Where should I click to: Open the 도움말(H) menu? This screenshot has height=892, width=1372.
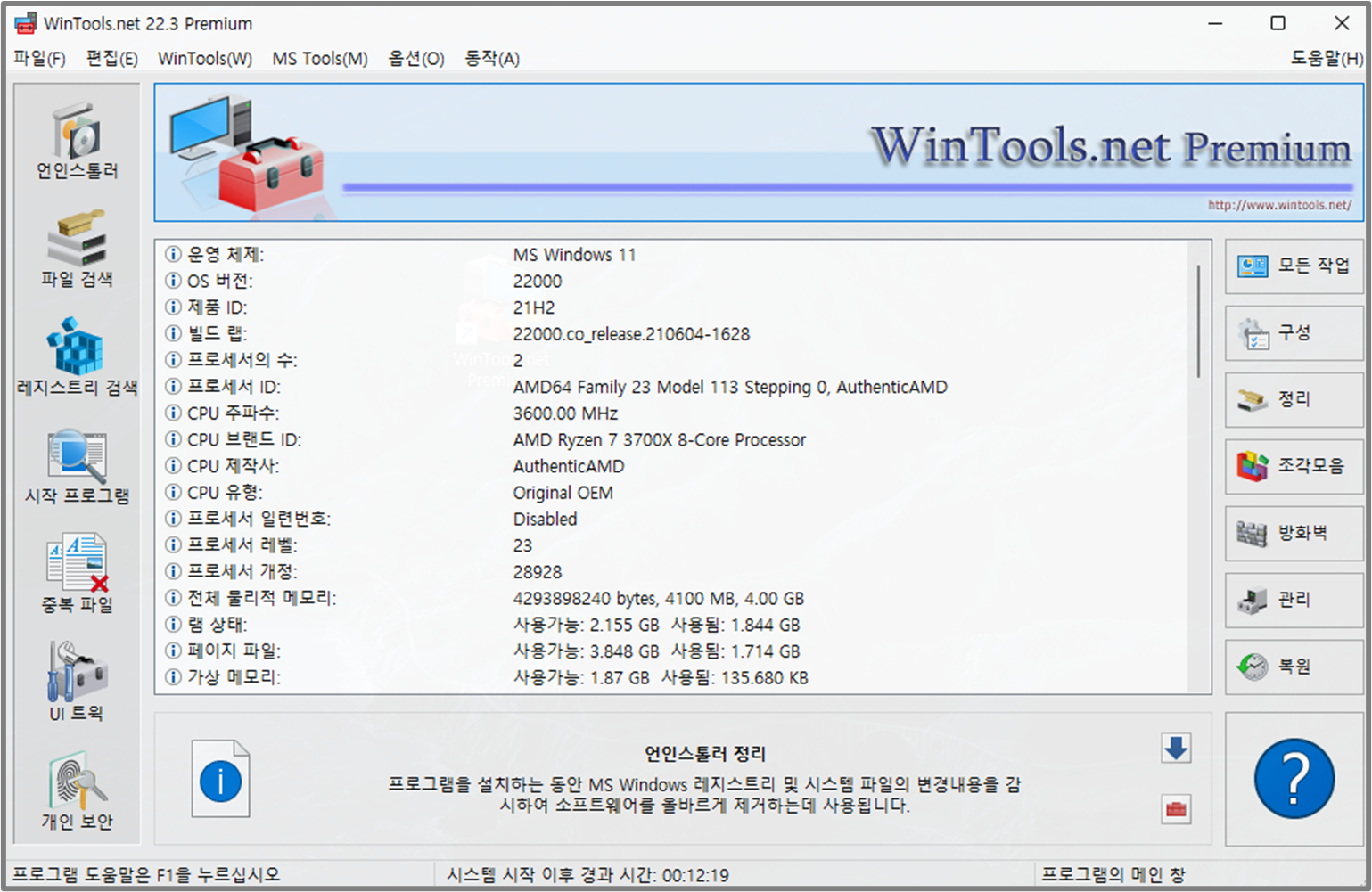[1327, 59]
